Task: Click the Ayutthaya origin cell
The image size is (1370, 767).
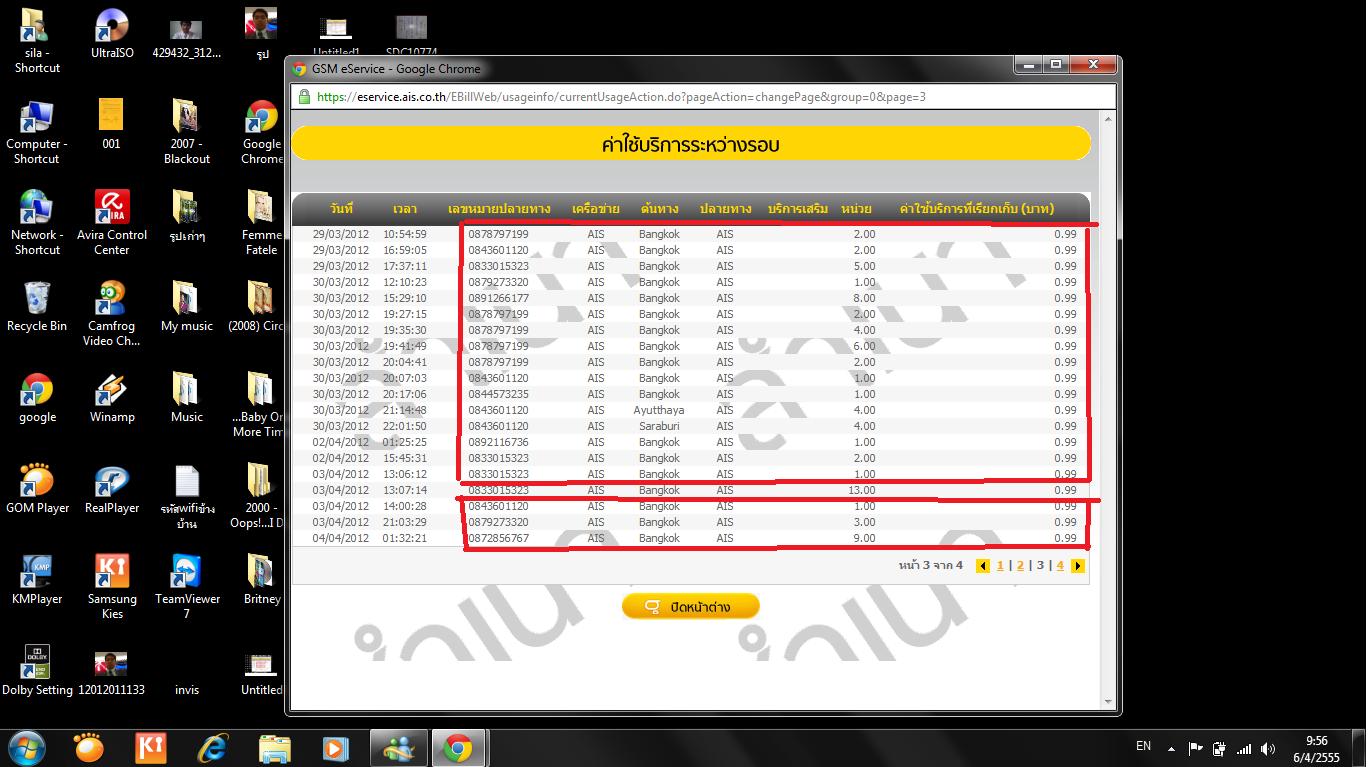Action: coord(659,410)
